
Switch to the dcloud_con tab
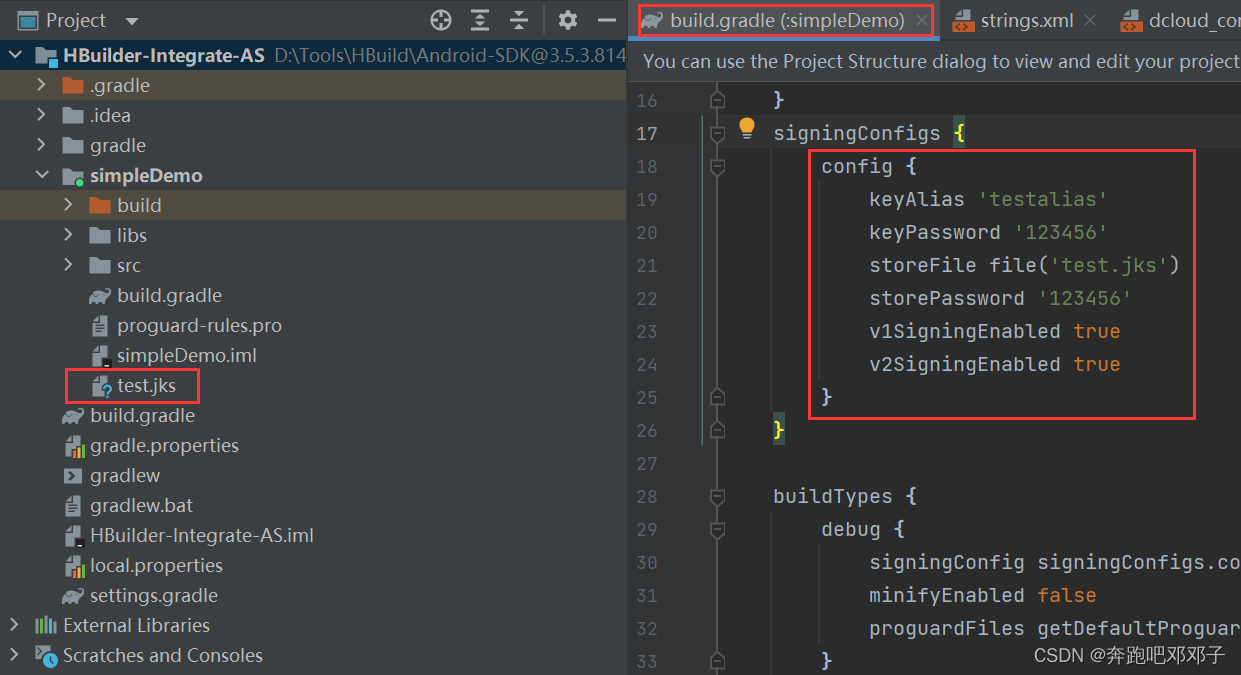[x=1181, y=20]
